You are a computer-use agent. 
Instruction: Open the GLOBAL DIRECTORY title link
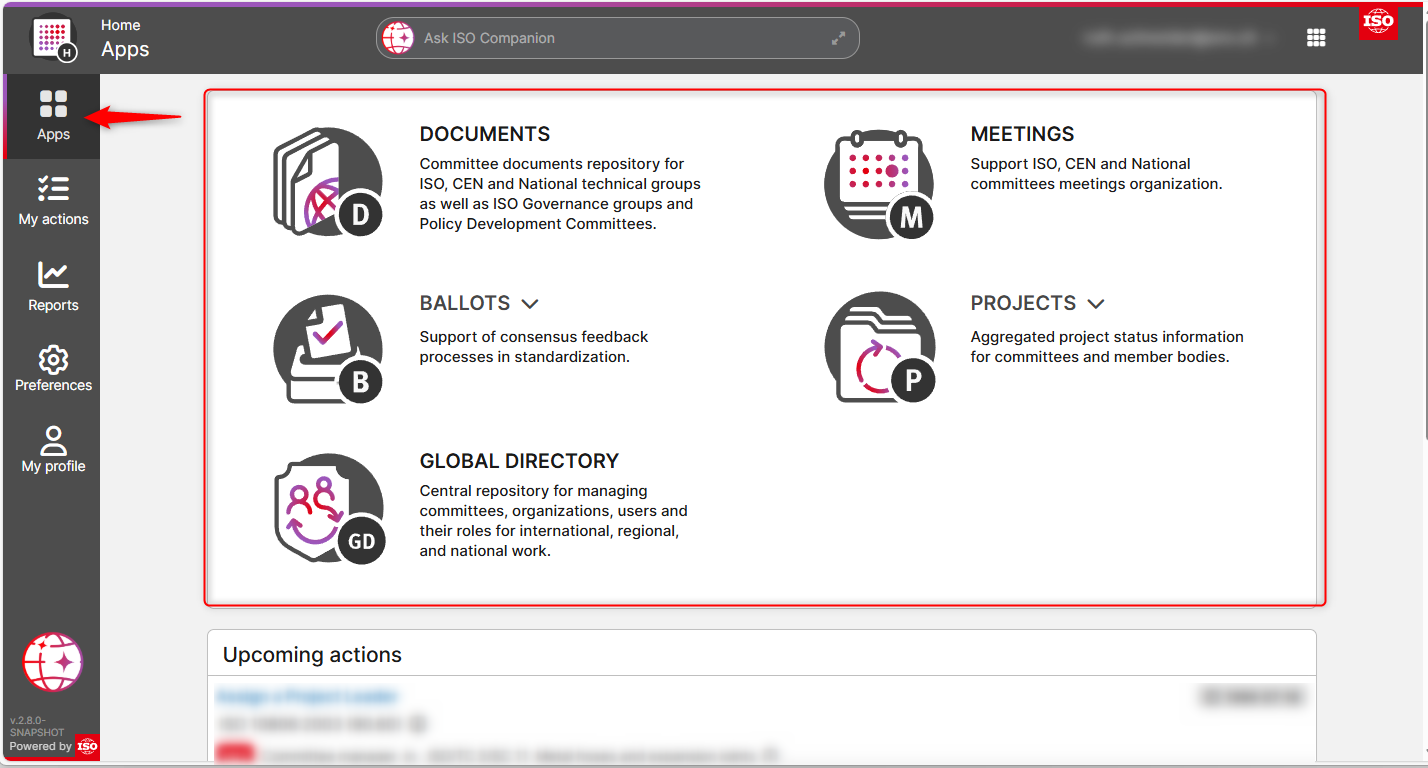[x=519, y=461]
